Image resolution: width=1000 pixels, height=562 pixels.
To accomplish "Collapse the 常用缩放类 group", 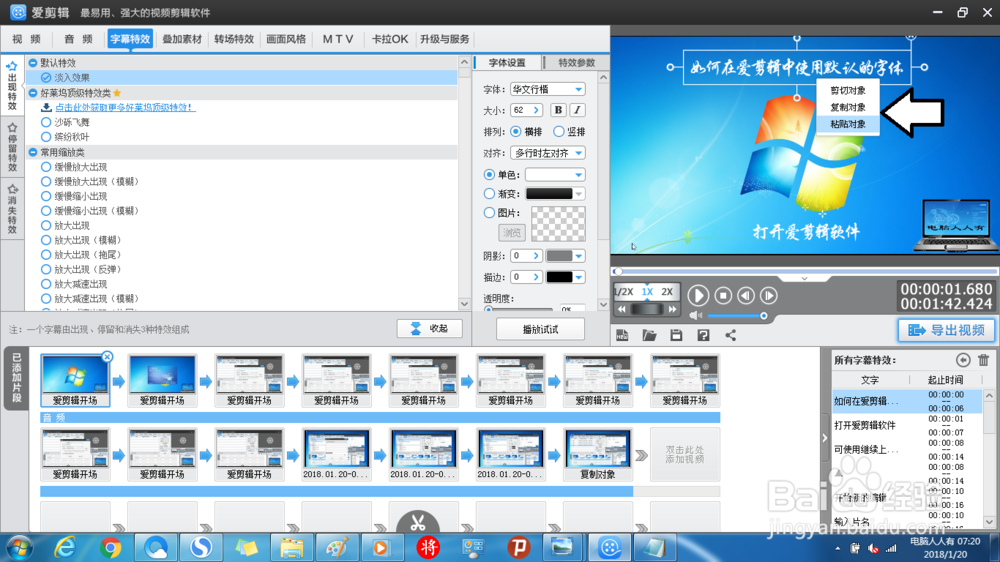I will coord(33,152).
